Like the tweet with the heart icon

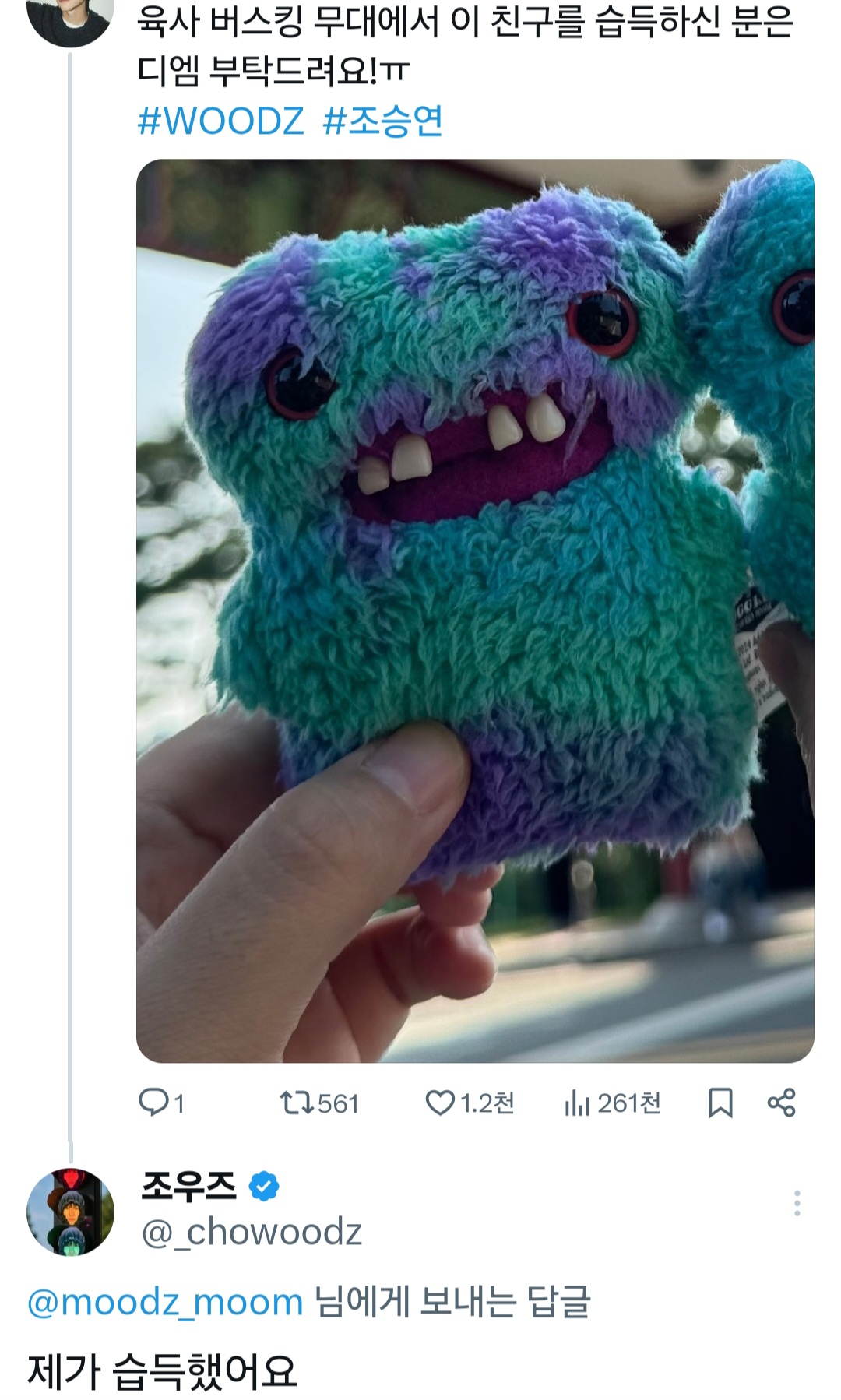(440, 1103)
